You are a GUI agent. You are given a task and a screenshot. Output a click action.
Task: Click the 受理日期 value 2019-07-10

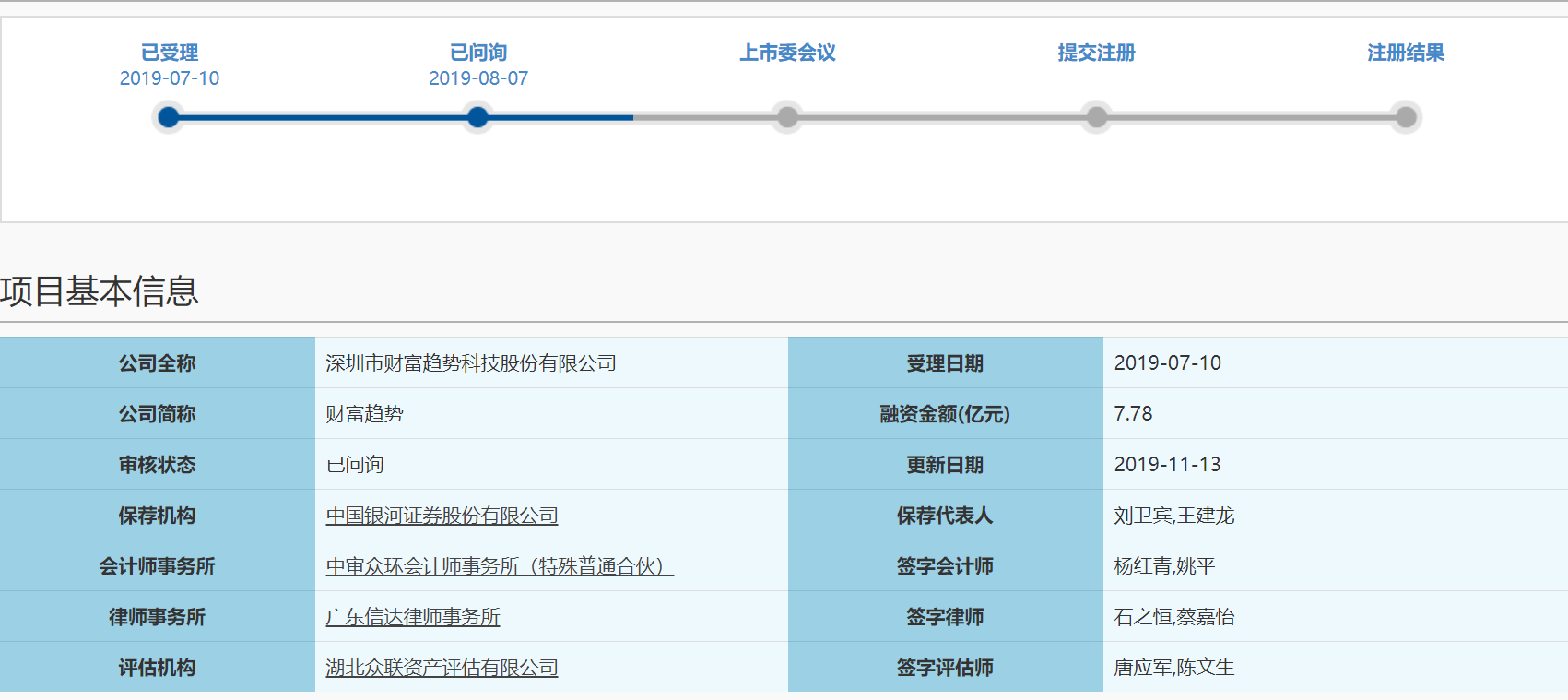(x=1167, y=363)
